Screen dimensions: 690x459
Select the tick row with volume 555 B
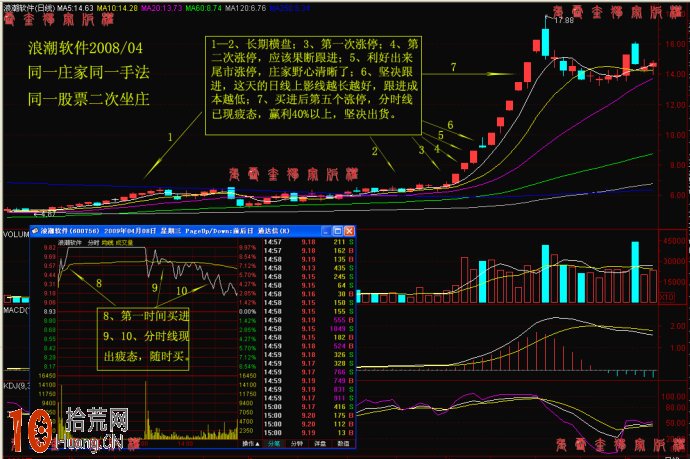click(x=308, y=320)
